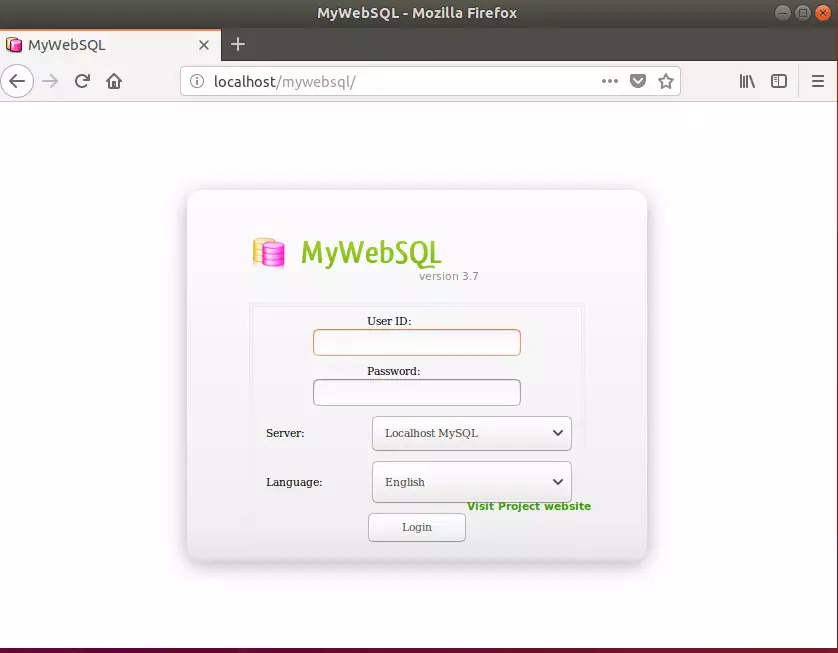Open page actions three-dot menu

(x=610, y=81)
